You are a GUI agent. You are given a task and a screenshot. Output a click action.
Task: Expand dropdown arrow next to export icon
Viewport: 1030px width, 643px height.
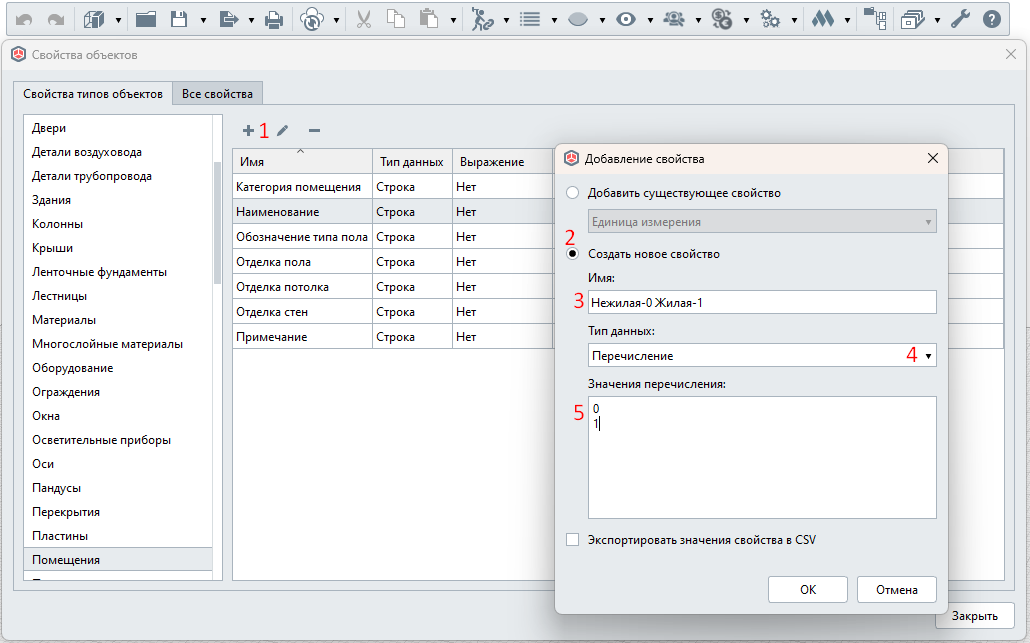tap(251, 20)
